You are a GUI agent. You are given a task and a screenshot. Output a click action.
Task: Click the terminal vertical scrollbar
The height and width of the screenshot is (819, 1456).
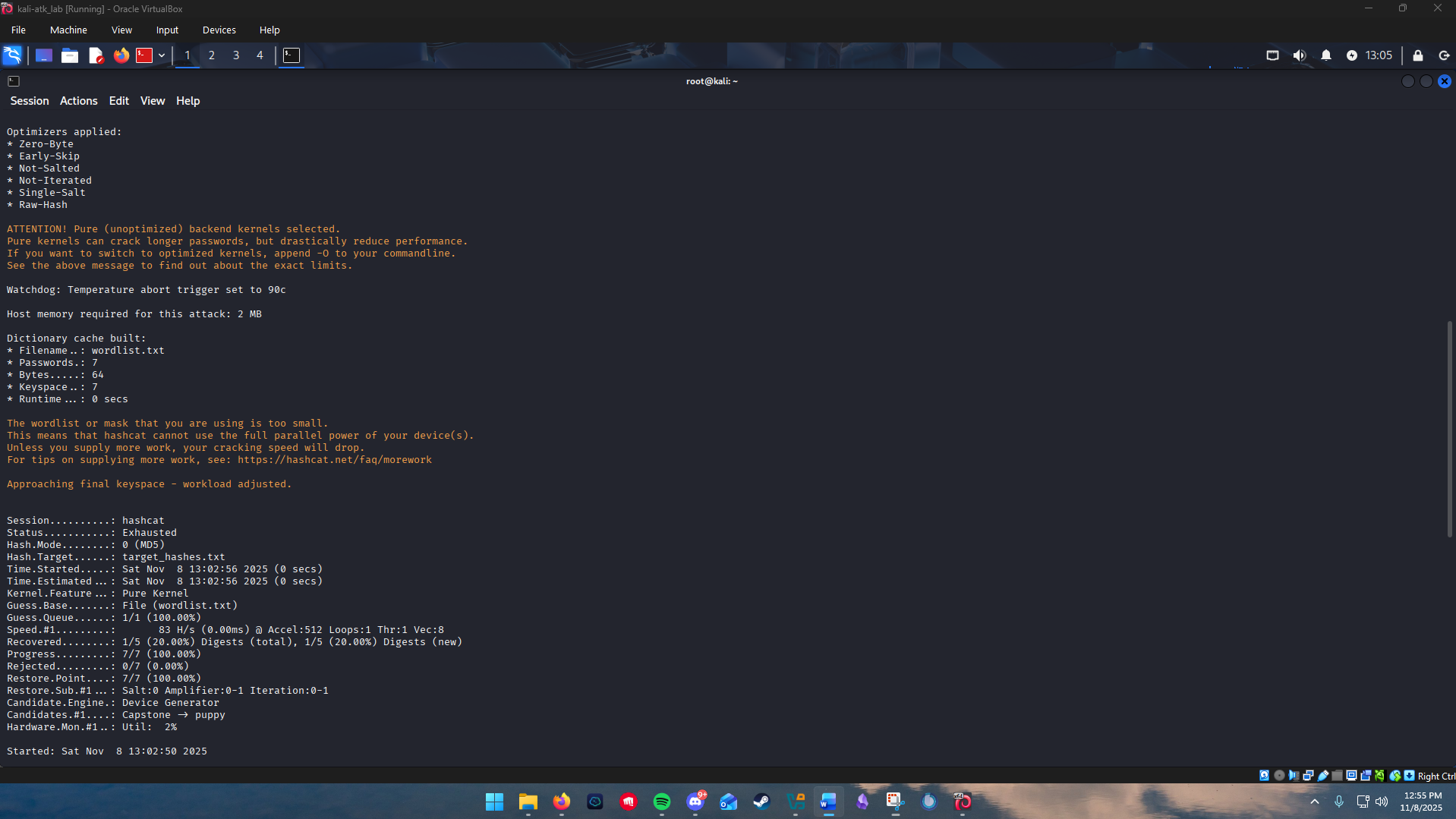[1450, 429]
